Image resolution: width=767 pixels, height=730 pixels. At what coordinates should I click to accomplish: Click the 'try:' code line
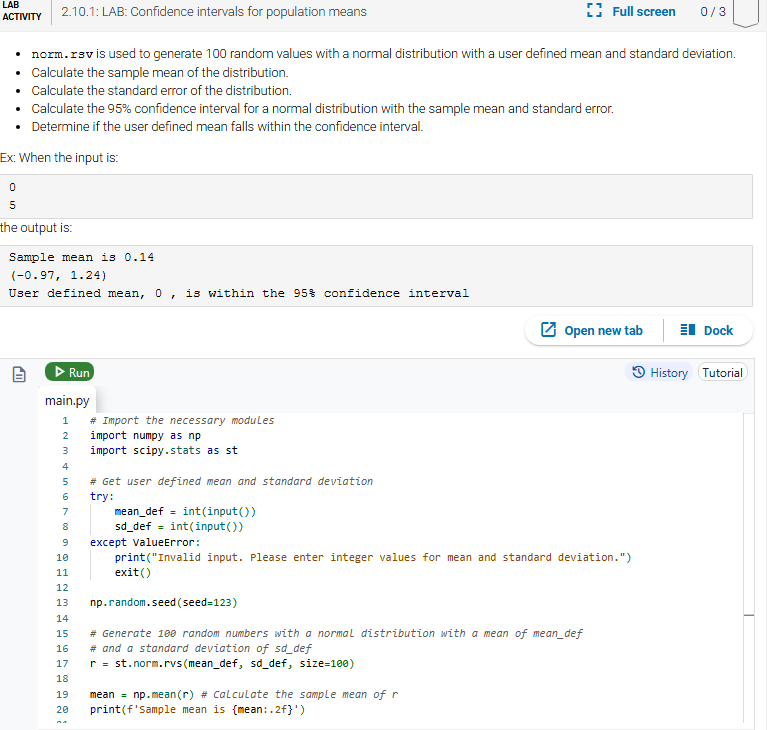[102, 497]
